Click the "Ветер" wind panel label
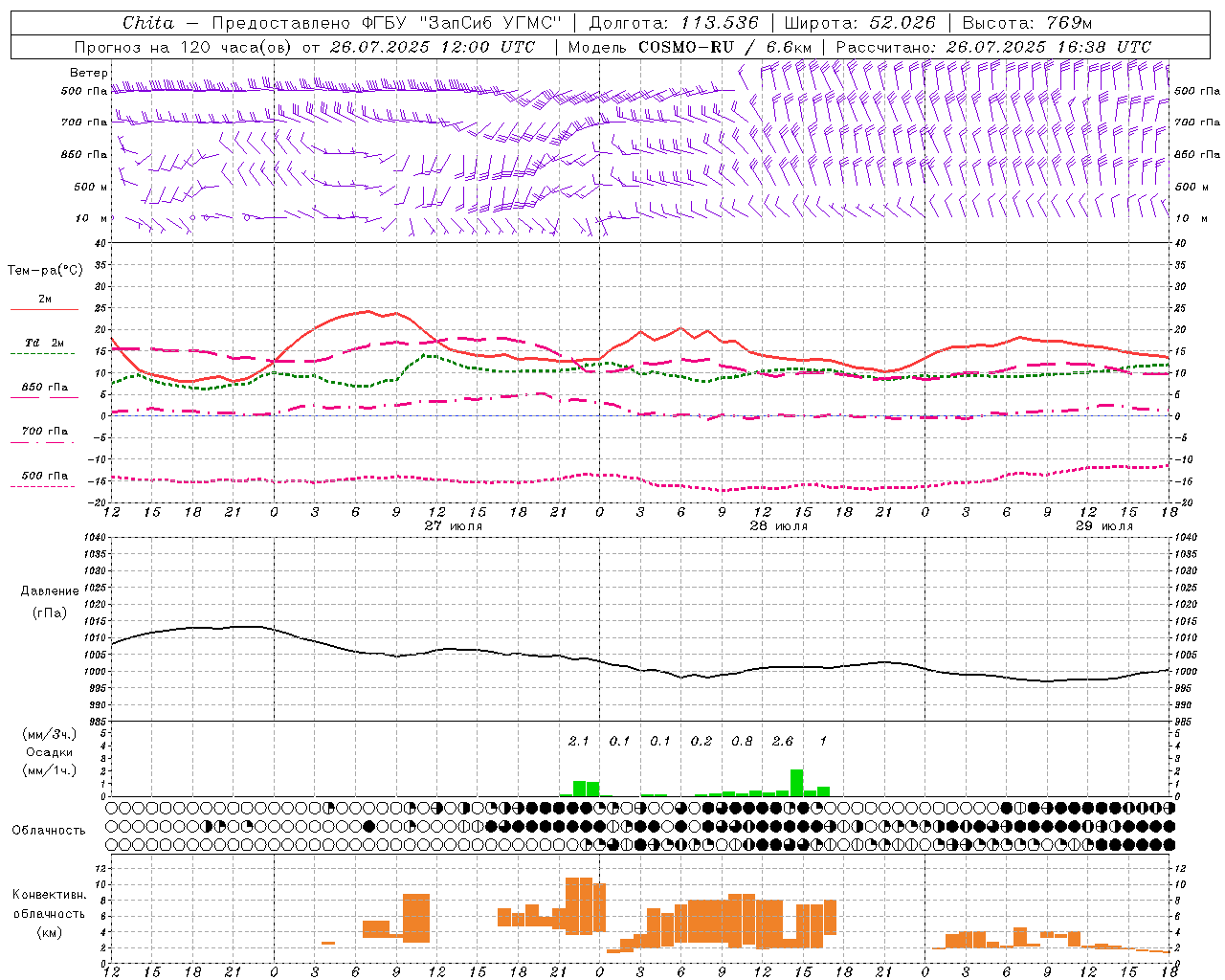This screenshot has height=980, width=1225. coord(89,73)
